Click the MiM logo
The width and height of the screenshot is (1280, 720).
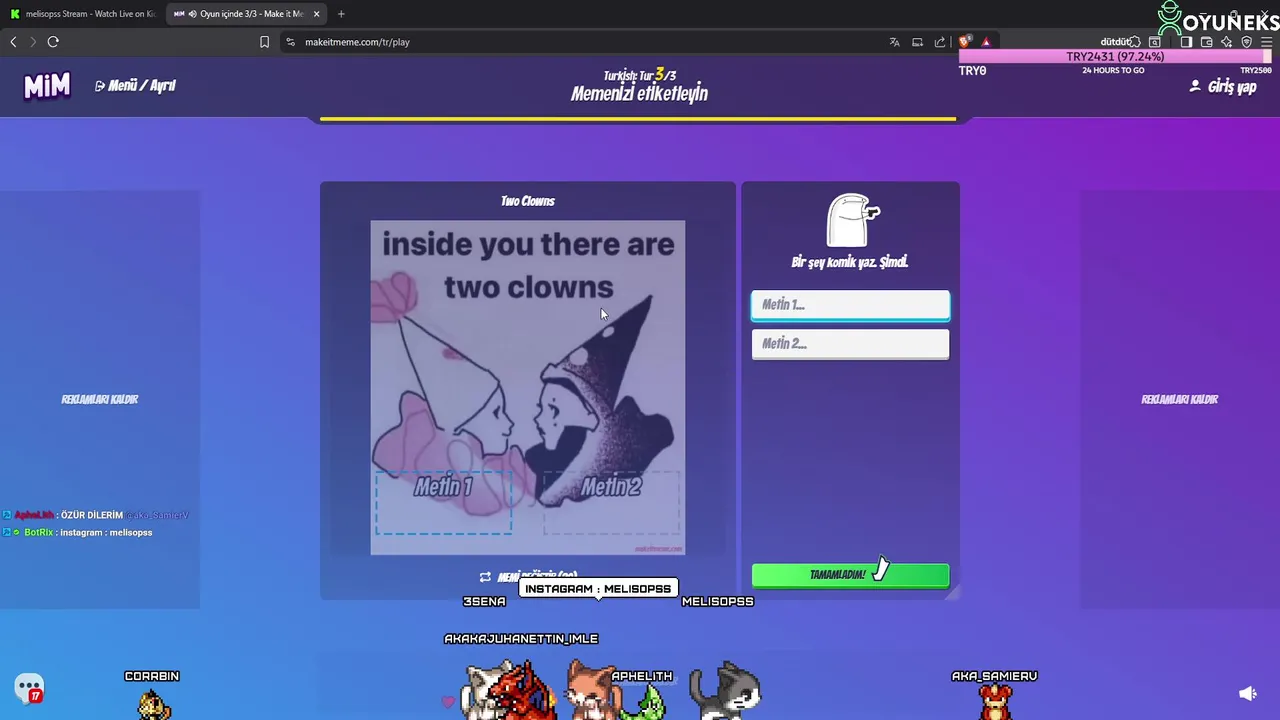tap(47, 86)
